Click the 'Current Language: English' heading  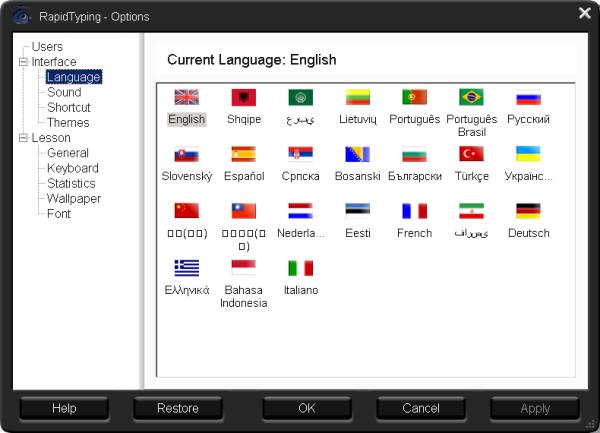click(252, 60)
